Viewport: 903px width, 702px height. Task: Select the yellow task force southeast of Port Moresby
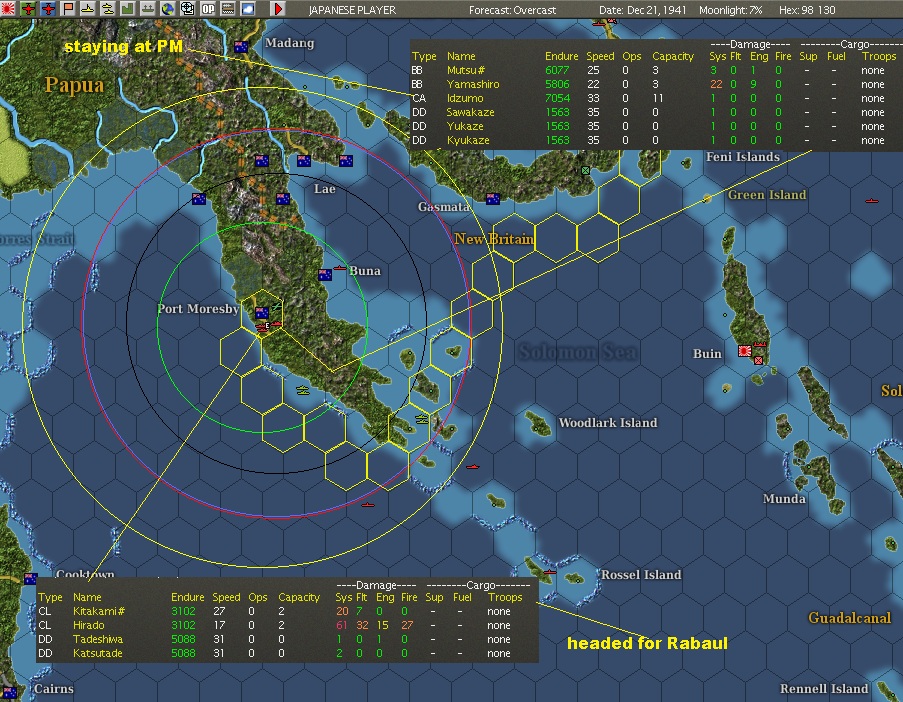(303, 390)
